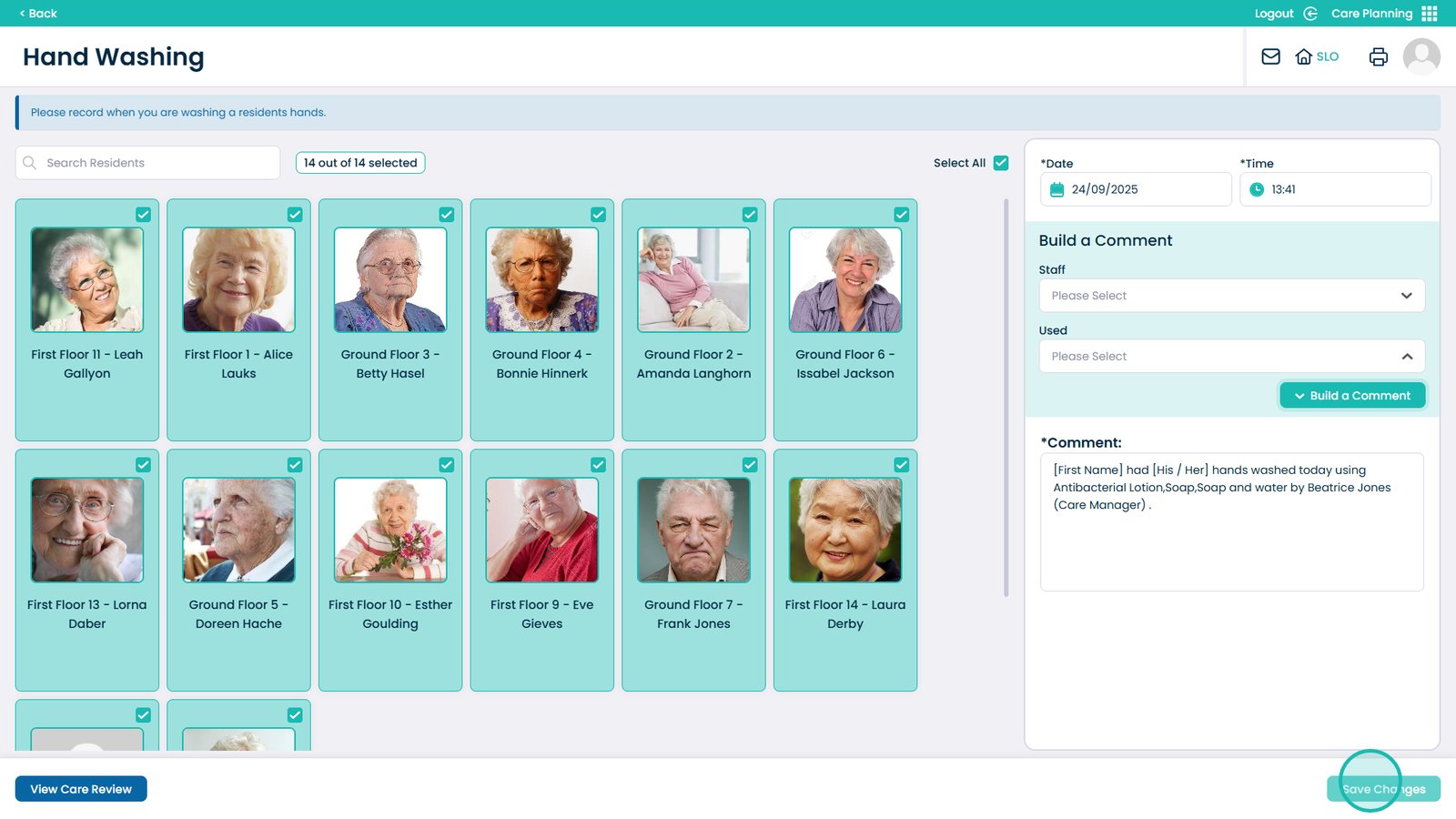Click the search magnifier icon
This screenshot has width=1456, height=819.
[30, 163]
